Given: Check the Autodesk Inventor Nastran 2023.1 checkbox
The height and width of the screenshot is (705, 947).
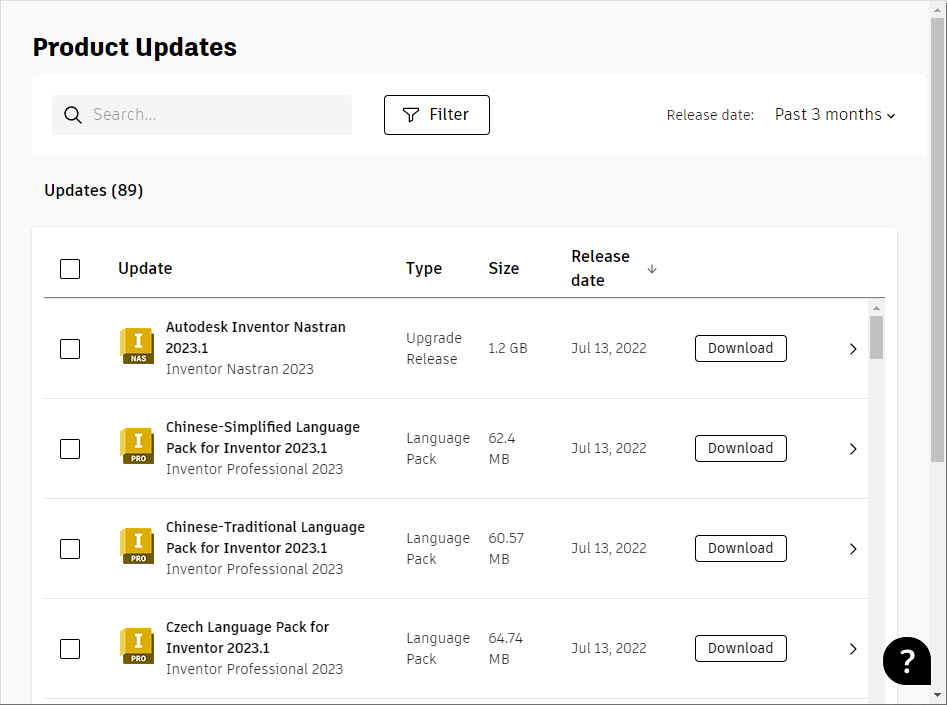Looking at the screenshot, I should 70,349.
